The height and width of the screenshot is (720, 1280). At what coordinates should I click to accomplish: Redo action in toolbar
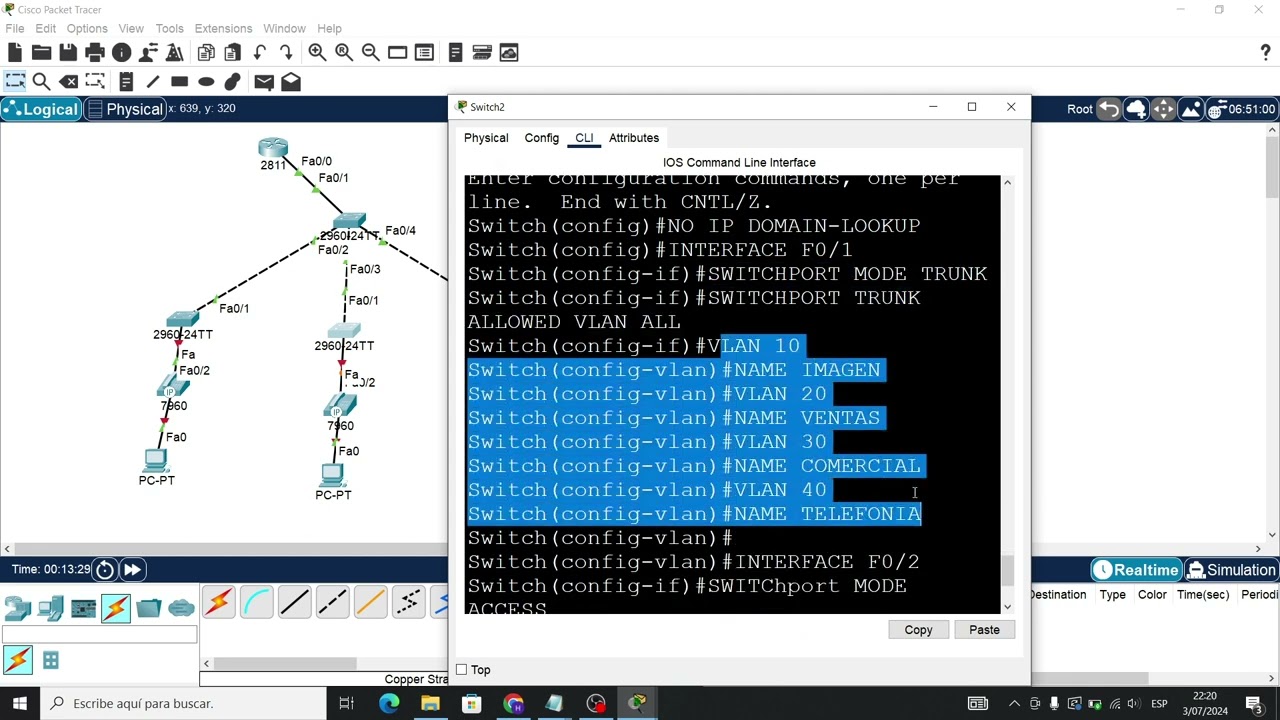click(x=286, y=52)
